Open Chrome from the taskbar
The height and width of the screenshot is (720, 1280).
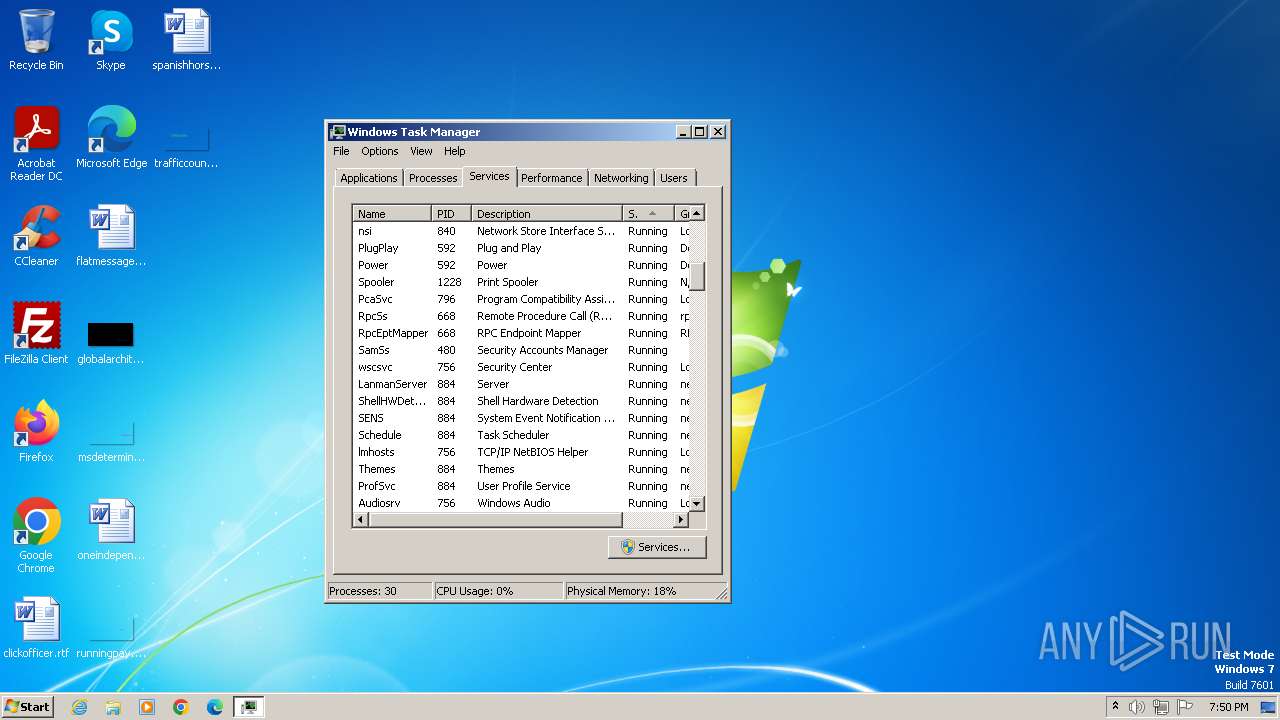point(181,707)
